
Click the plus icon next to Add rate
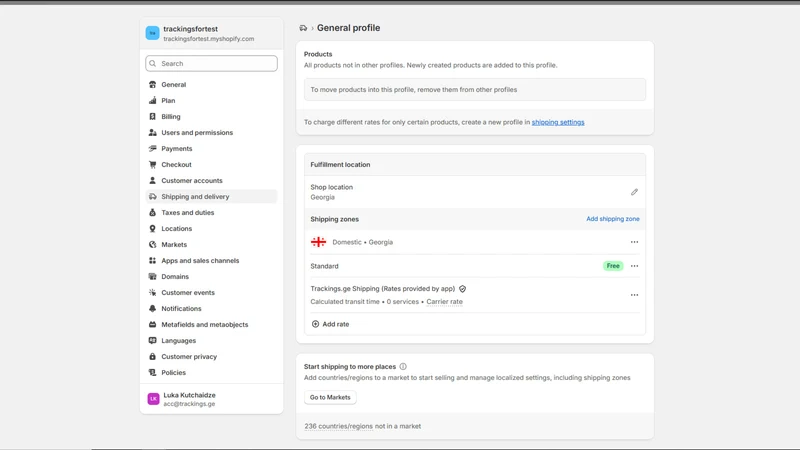315,324
